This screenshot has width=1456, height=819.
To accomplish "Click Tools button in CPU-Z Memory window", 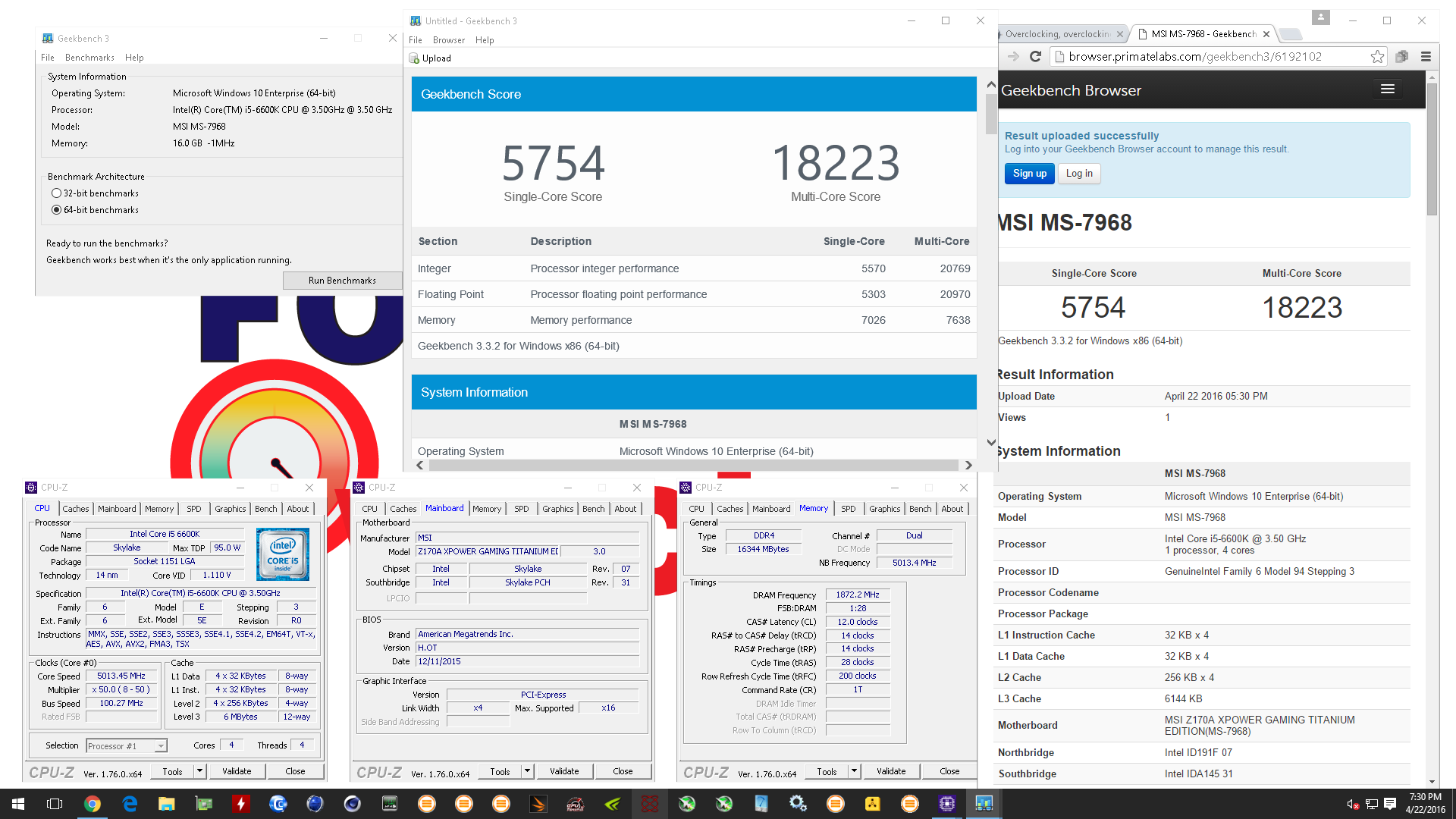I will (827, 771).
